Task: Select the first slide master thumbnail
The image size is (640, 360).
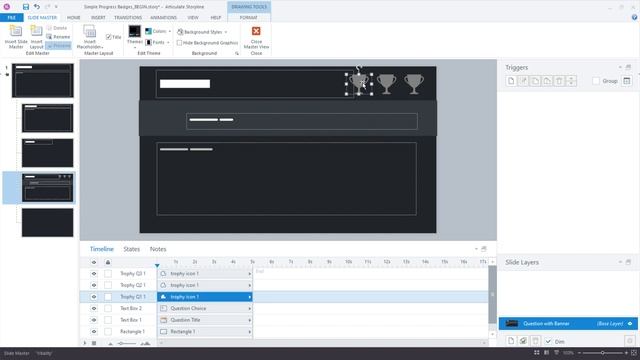Action: 42,80
